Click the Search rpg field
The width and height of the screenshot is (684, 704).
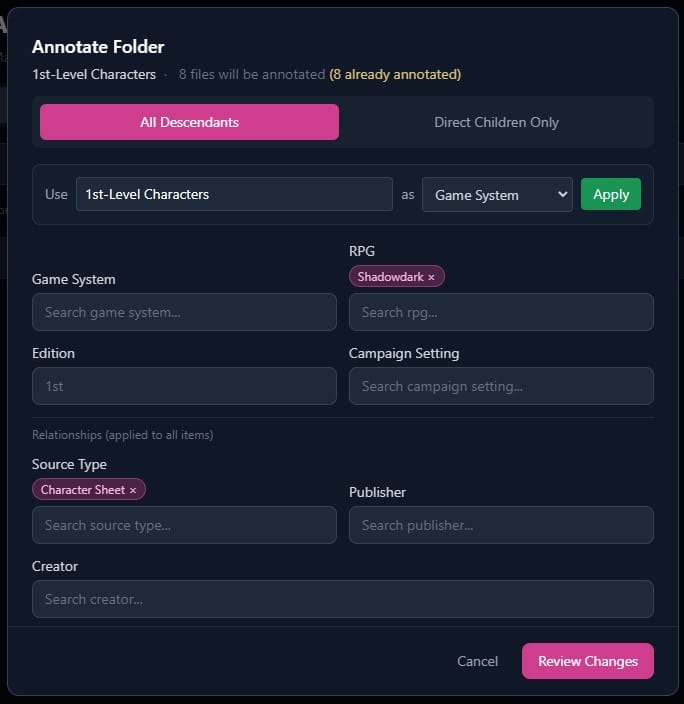(501, 312)
